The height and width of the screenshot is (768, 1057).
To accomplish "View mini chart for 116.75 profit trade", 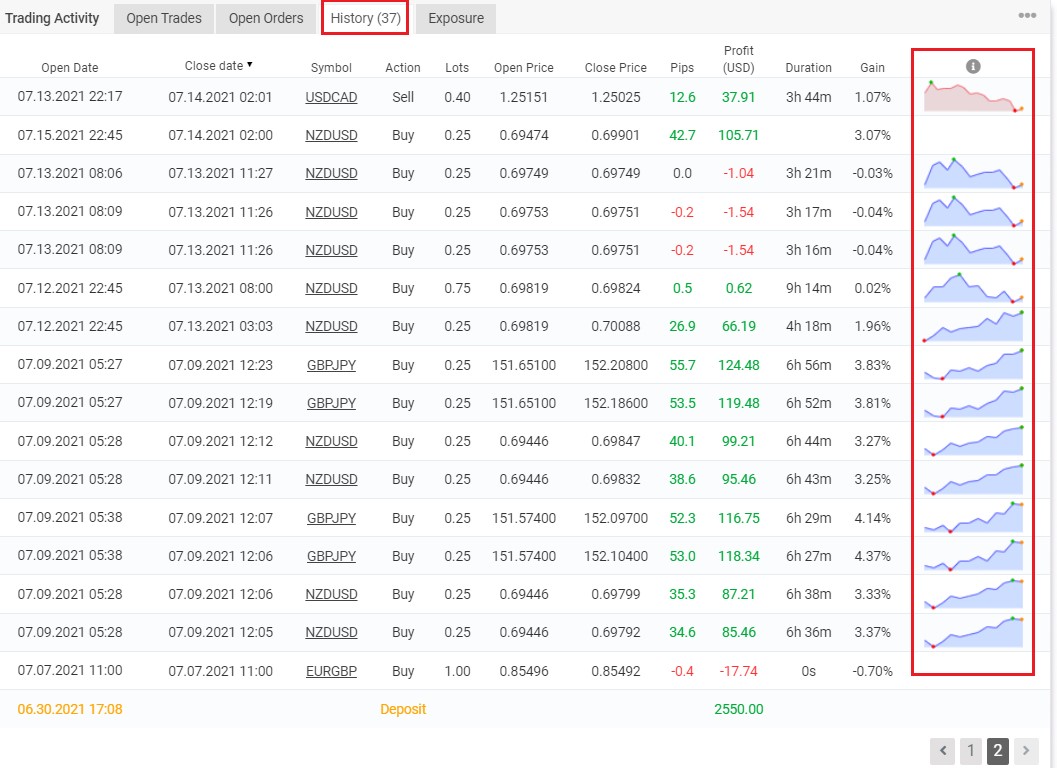I will pos(973,518).
